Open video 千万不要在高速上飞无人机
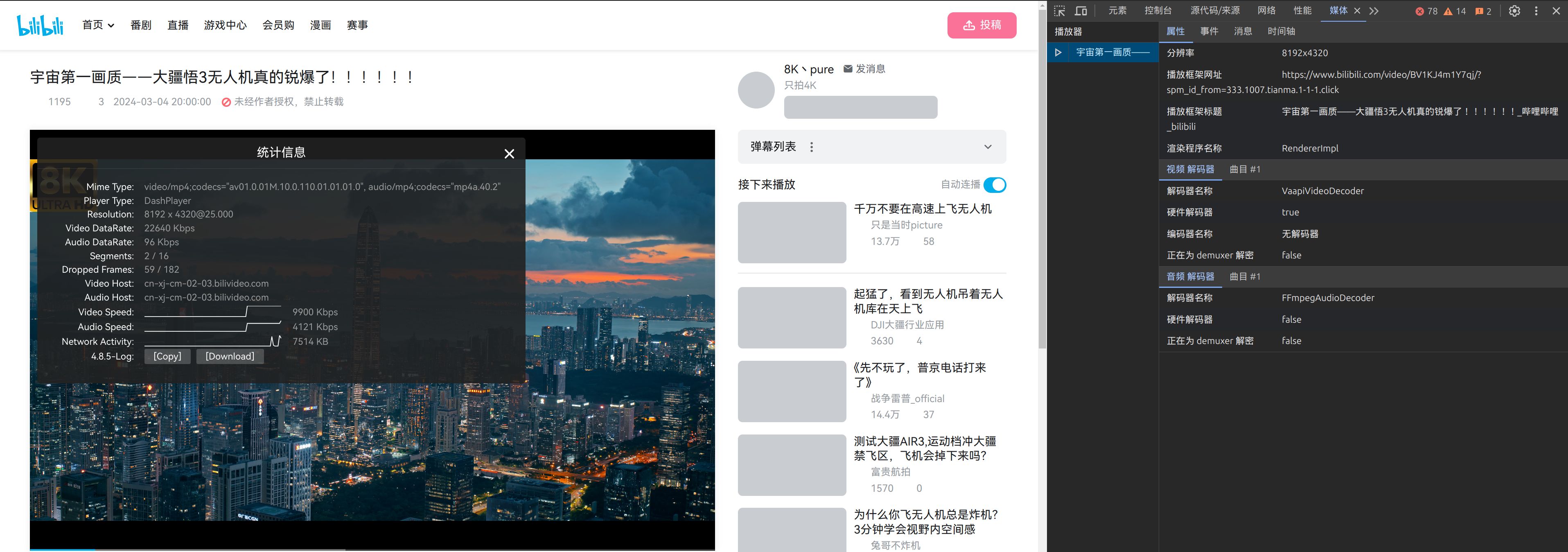The image size is (1568, 552). (923, 209)
